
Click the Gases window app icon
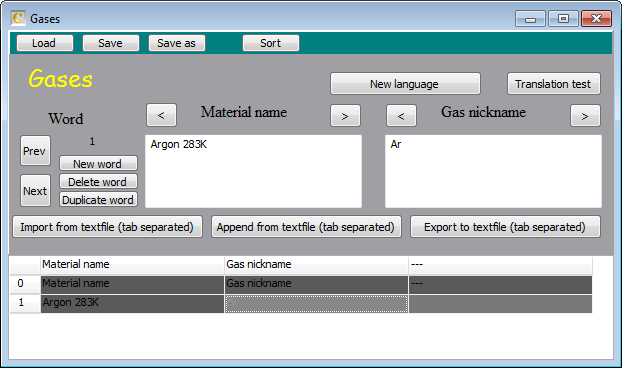pos(17,18)
